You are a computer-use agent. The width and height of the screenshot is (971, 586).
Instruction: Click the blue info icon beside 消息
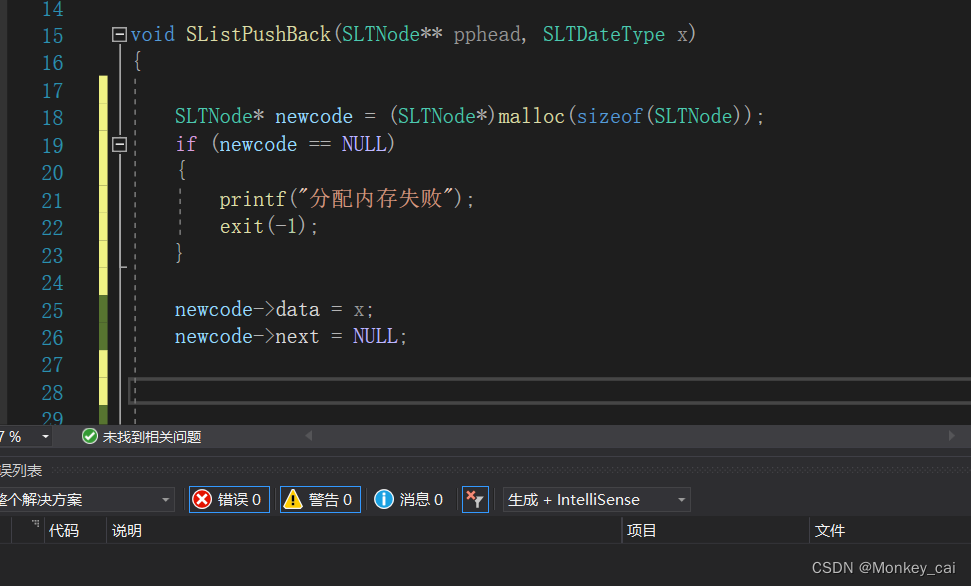(x=385, y=499)
